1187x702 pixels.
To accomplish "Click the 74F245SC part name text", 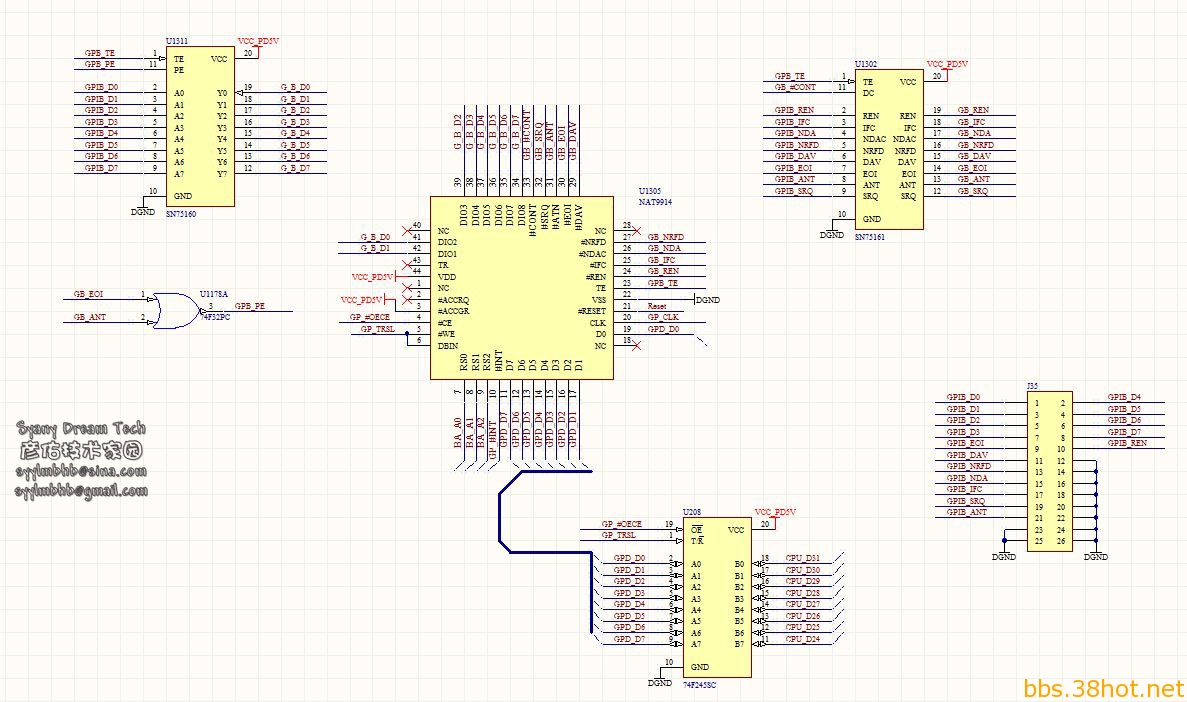I will tap(699, 685).
